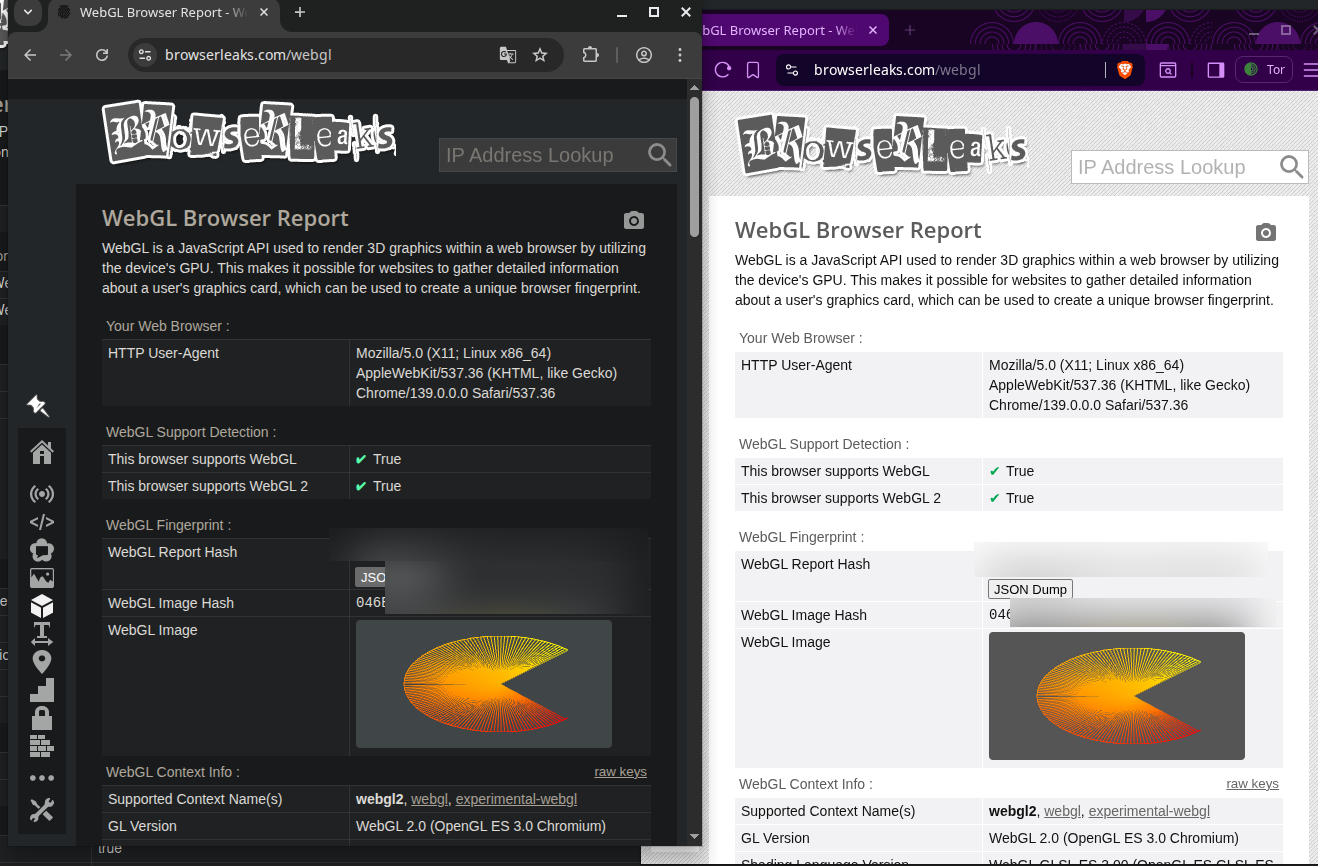The width and height of the screenshot is (1318, 866).
Task: Click the camera icon in the Brave report
Action: click(x=1266, y=232)
